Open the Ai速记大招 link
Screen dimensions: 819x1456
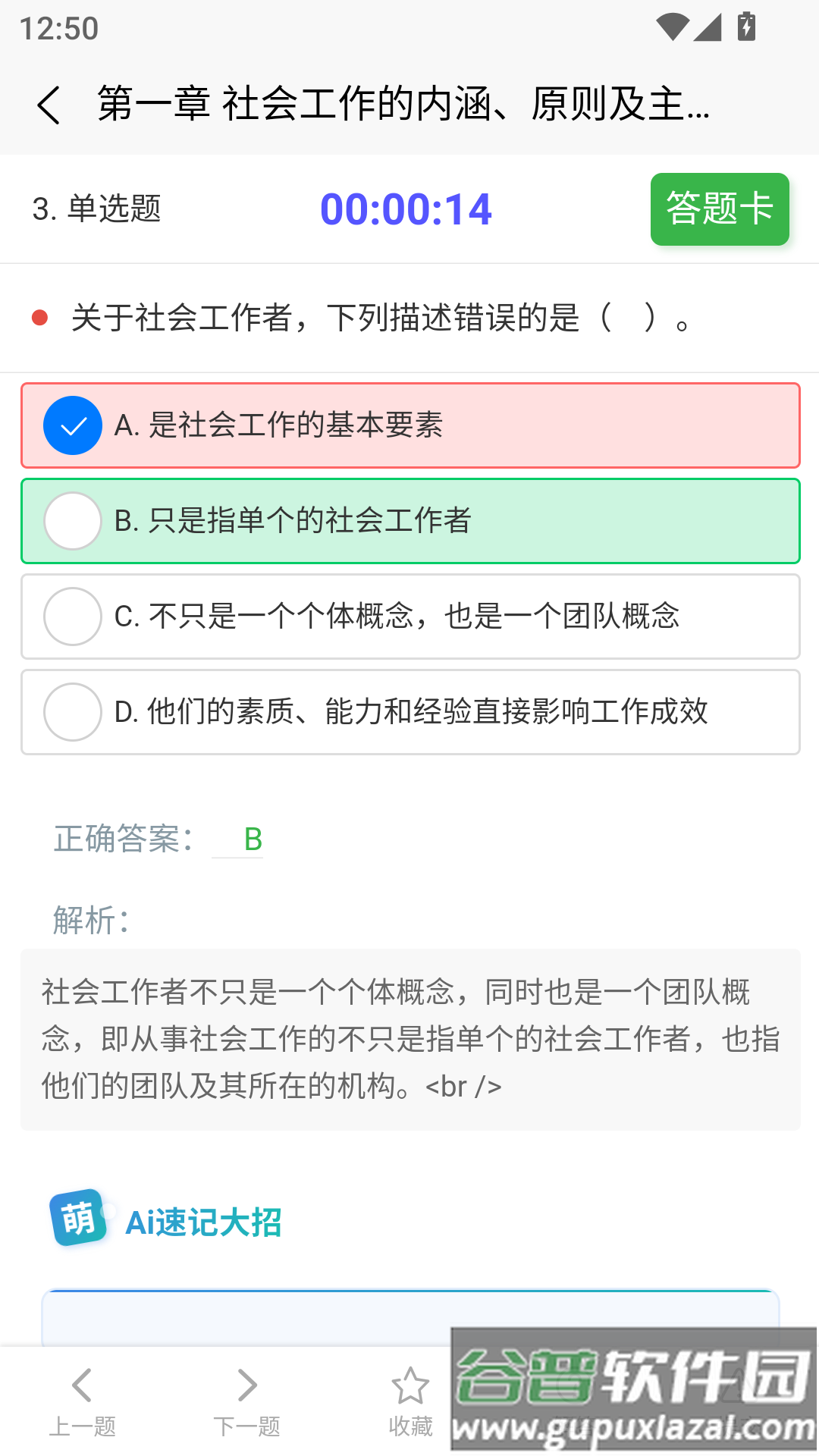point(203,1222)
